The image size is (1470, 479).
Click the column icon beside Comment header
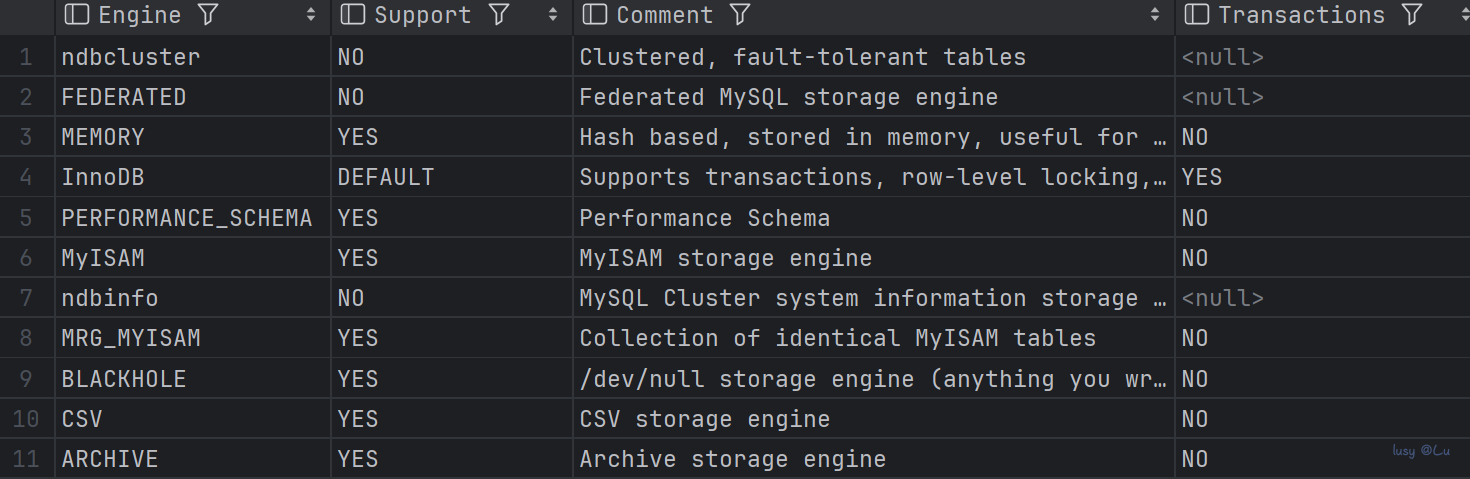(x=595, y=15)
